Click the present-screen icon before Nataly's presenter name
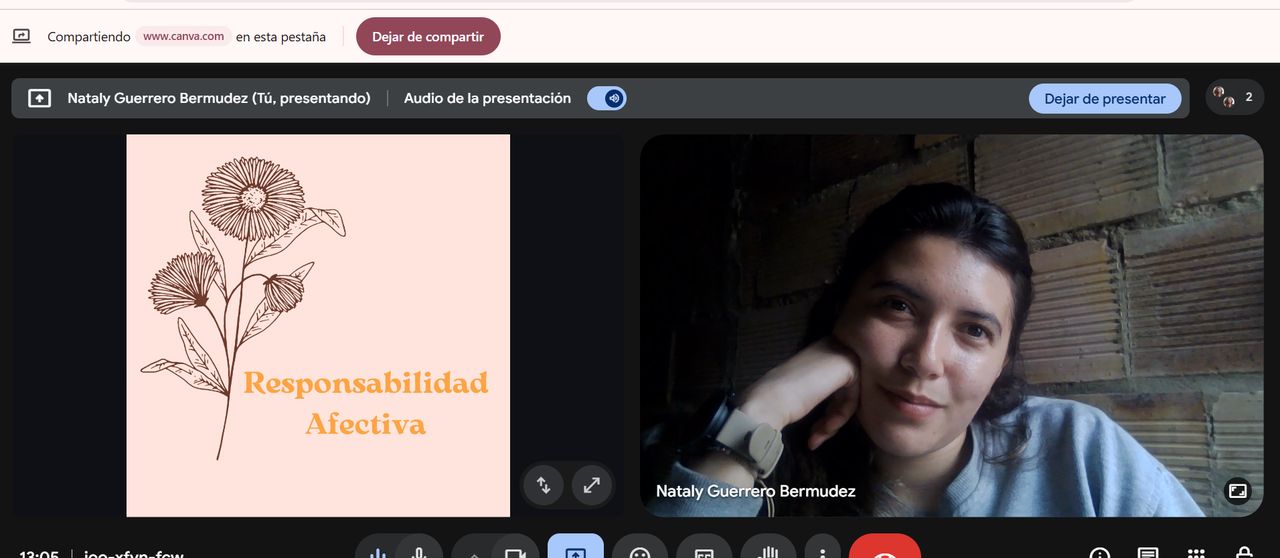This screenshot has width=1280, height=558. (39, 98)
